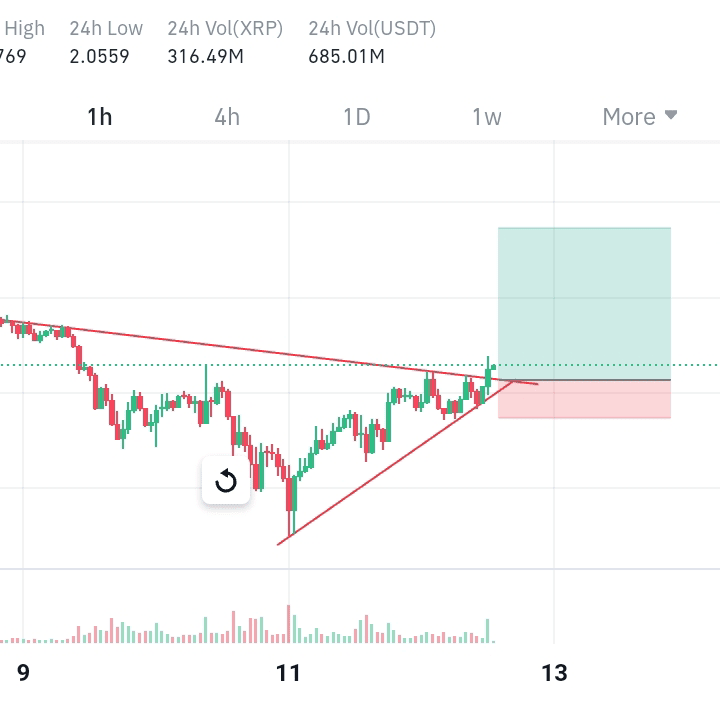Click the date label 13 on the time axis
The image size is (720, 720).
tap(554, 673)
